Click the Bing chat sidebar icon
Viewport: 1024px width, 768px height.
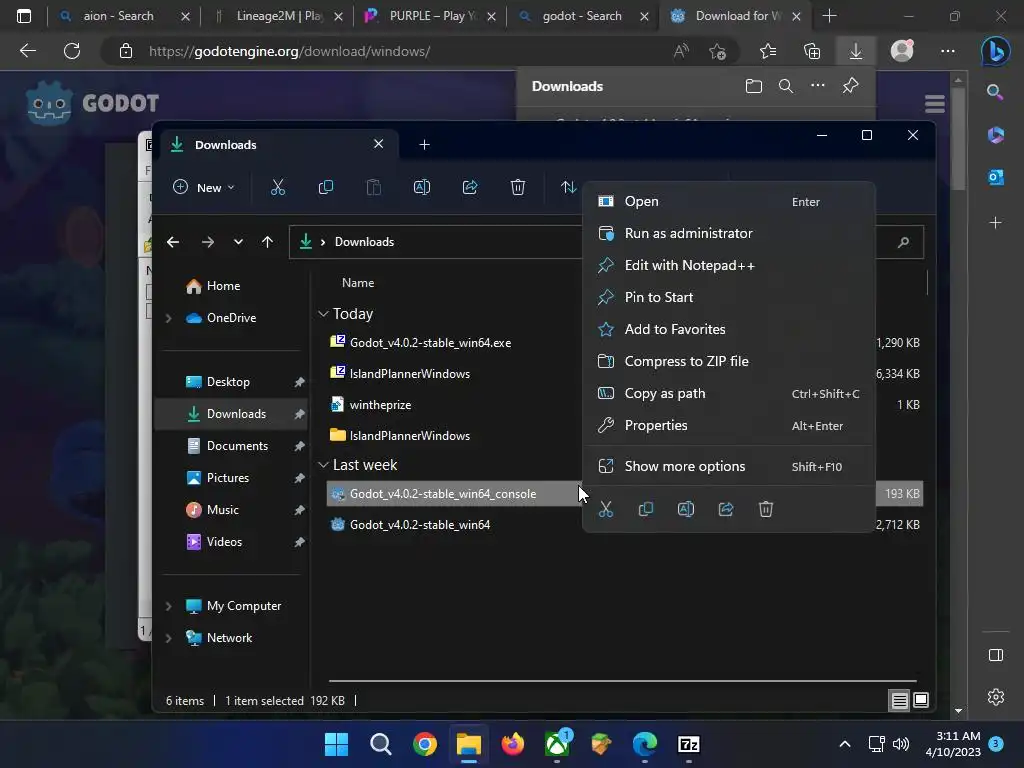click(x=996, y=52)
